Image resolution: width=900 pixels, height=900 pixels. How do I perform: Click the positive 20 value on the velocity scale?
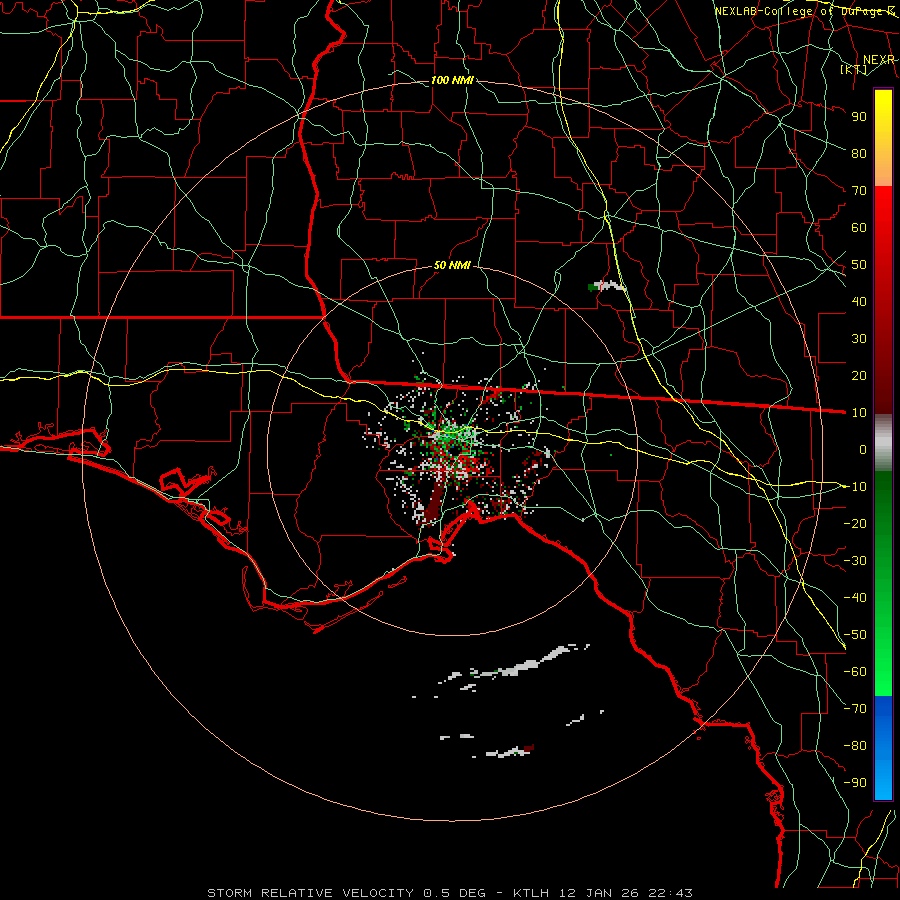tap(859, 375)
